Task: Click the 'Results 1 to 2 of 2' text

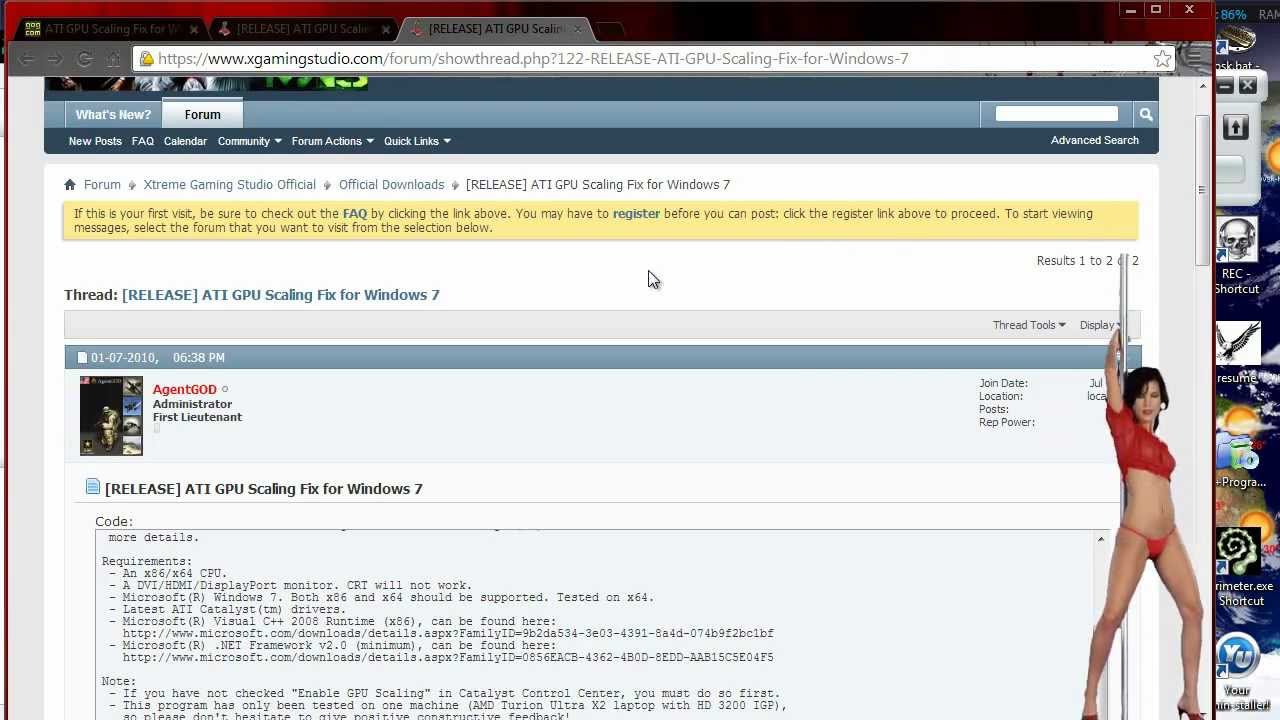Action: (1087, 261)
